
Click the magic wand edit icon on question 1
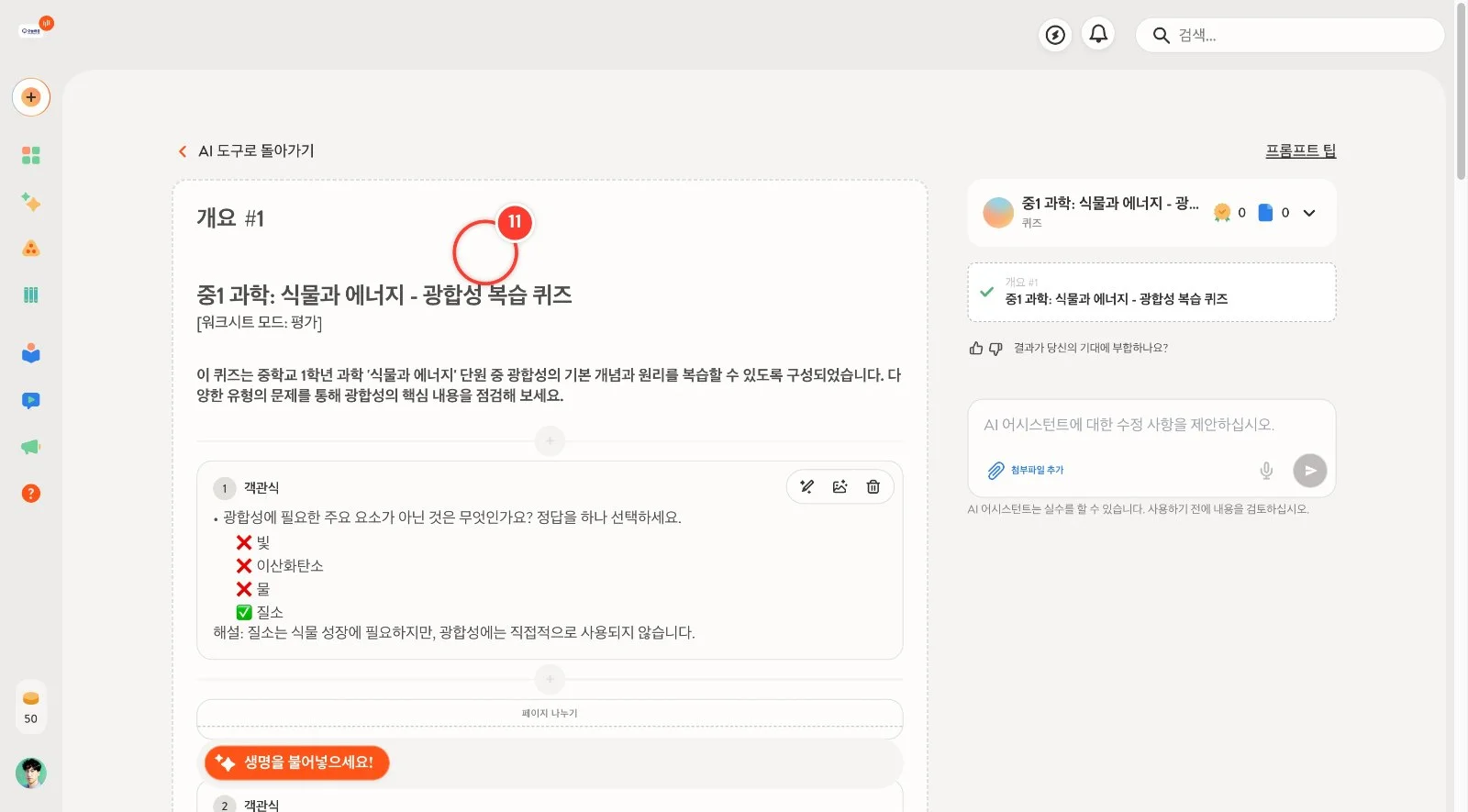[807, 487]
